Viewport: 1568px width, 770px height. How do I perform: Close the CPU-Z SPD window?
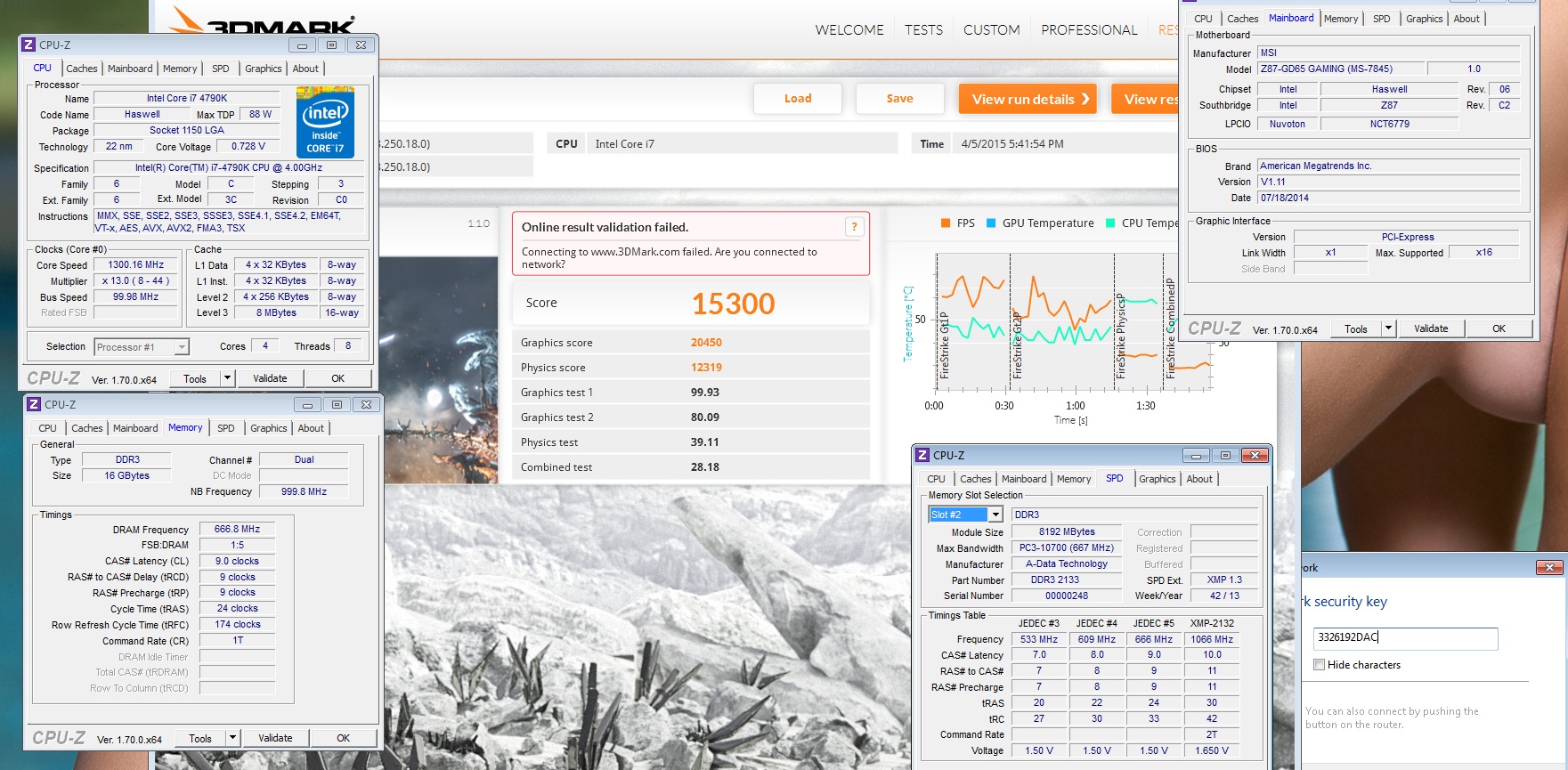coord(1255,456)
